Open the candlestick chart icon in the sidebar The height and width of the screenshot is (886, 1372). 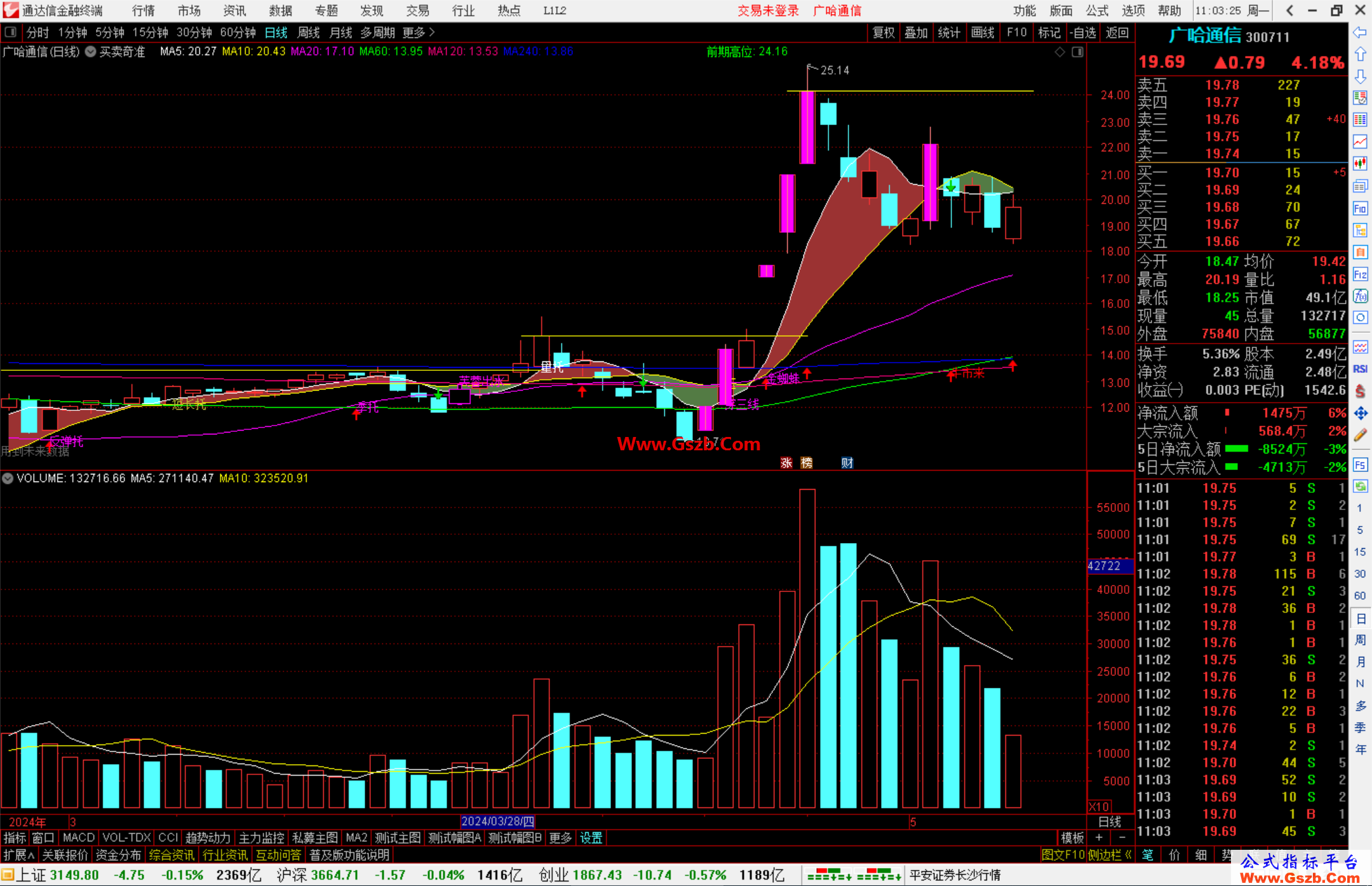1360,164
